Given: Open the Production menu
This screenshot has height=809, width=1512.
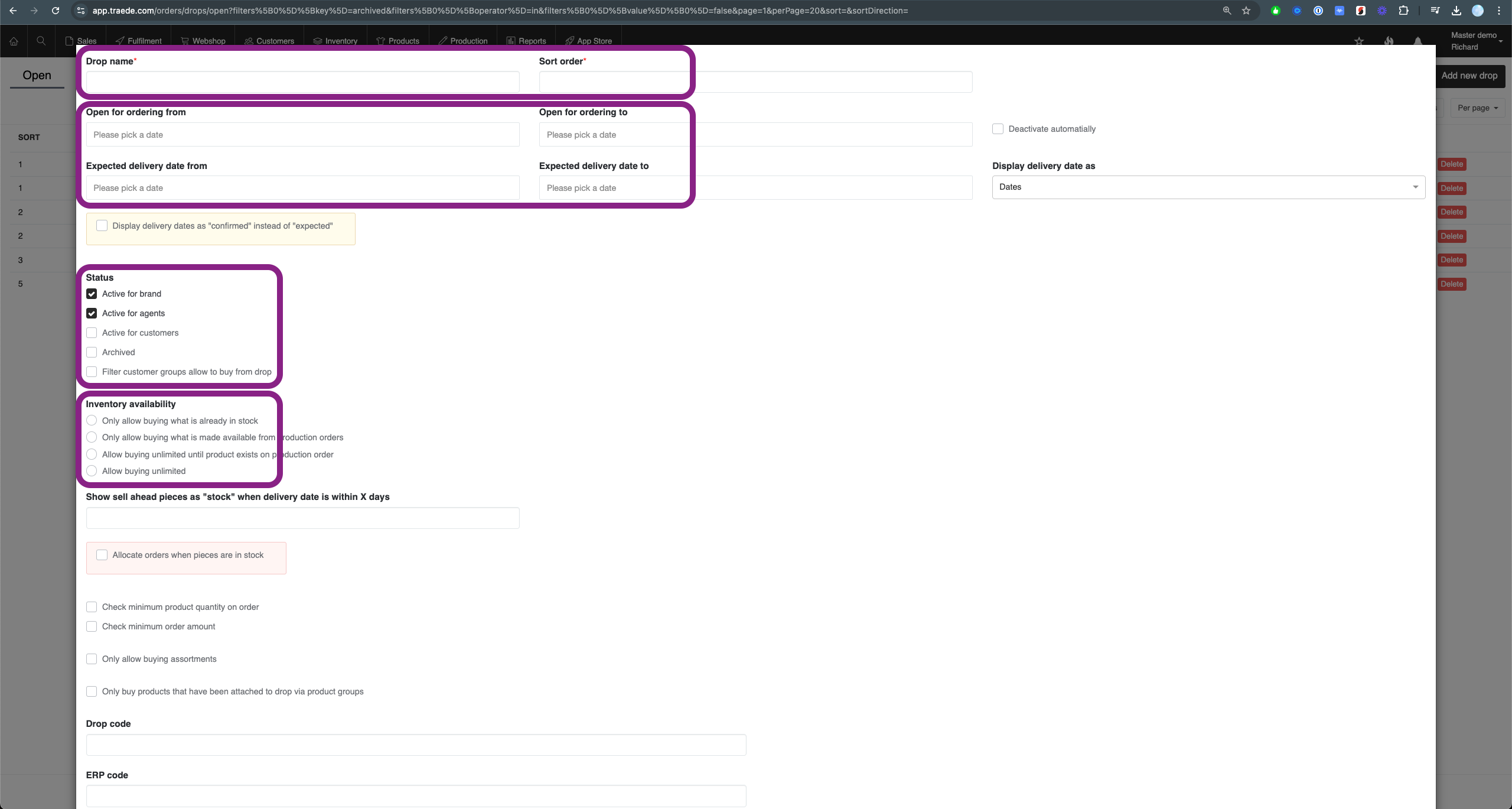Looking at the screenshot, I should click(463, 41).
